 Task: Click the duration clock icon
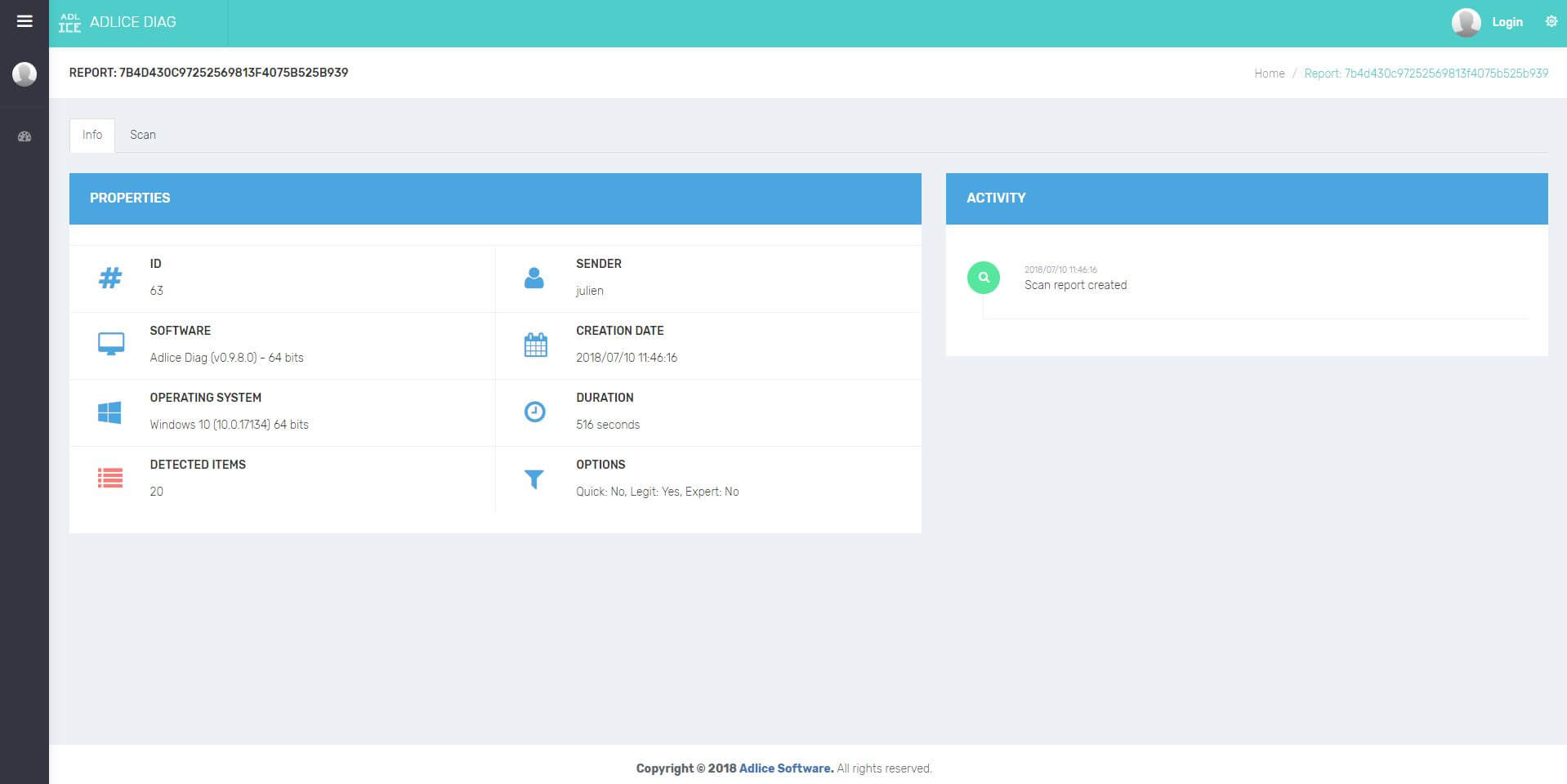pos(534,412)
